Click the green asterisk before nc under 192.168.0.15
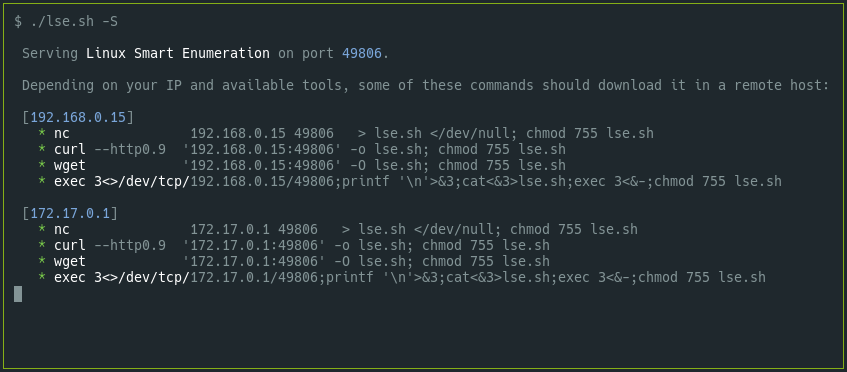 pos(42,133)
